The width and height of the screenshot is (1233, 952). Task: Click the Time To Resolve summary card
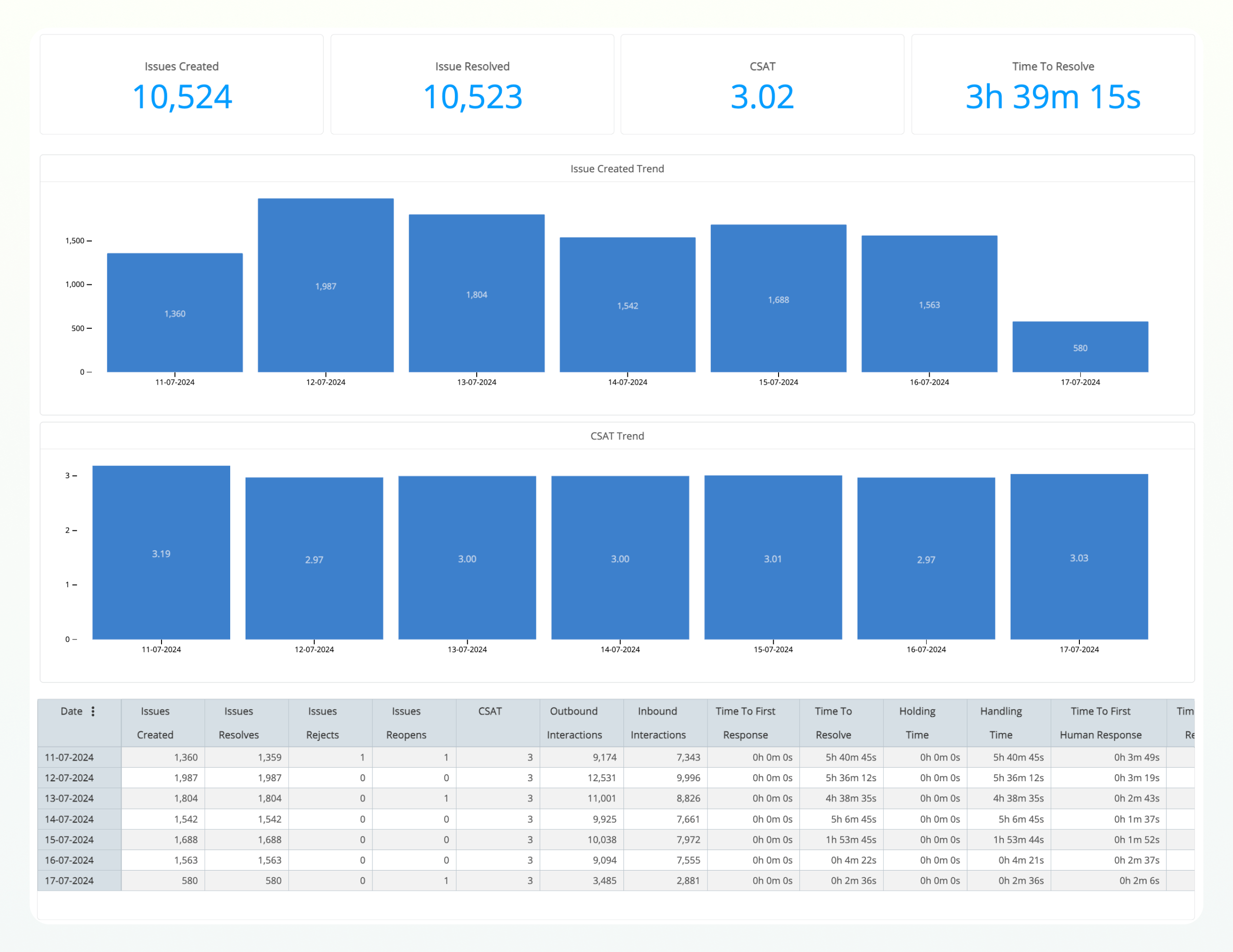click(1052, 84)
